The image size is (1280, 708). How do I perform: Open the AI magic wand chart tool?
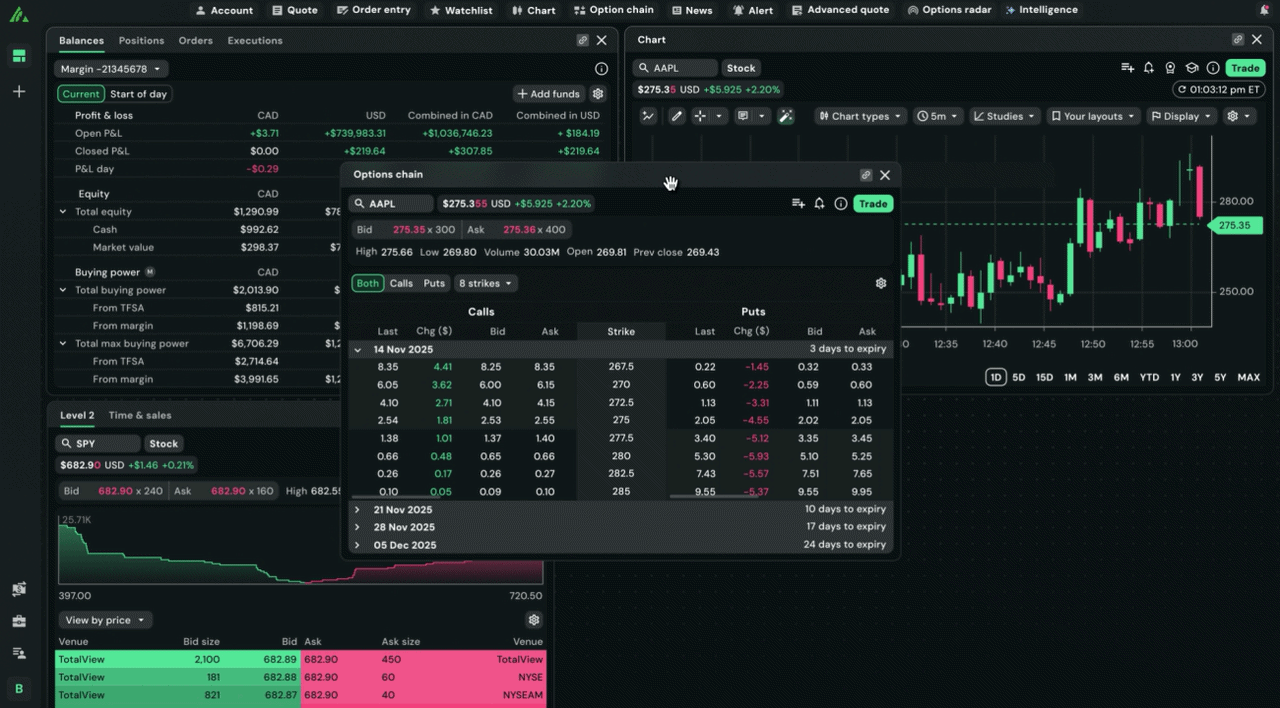[785, 116]
